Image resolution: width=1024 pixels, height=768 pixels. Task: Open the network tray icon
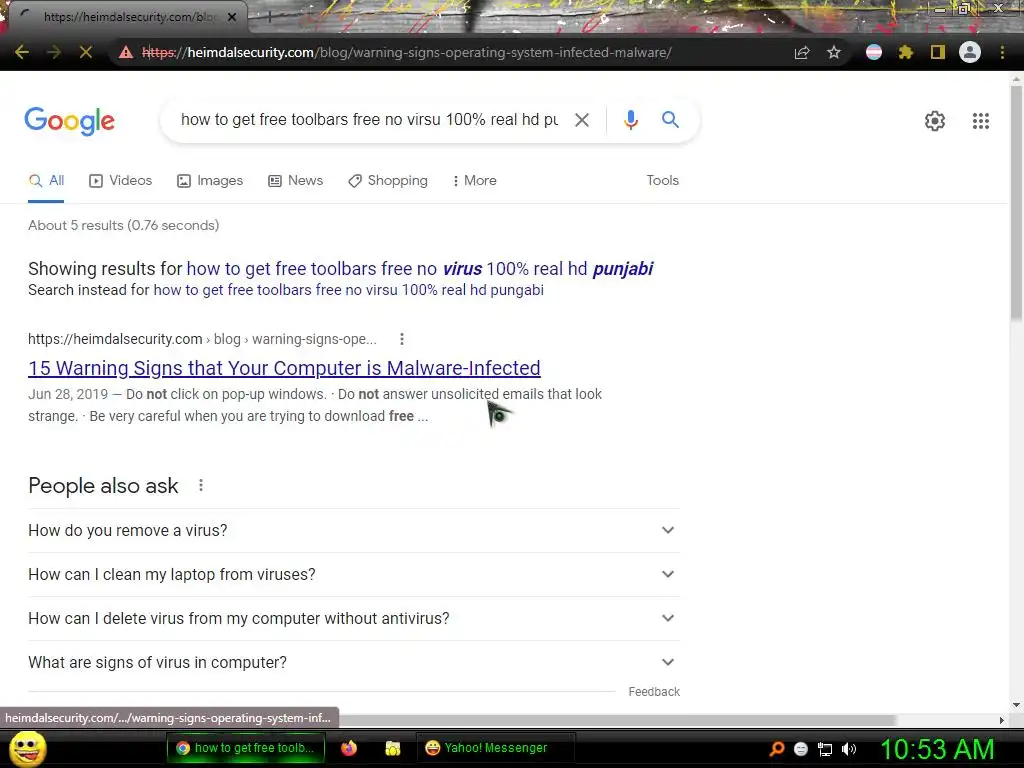[x=825, y=749]
